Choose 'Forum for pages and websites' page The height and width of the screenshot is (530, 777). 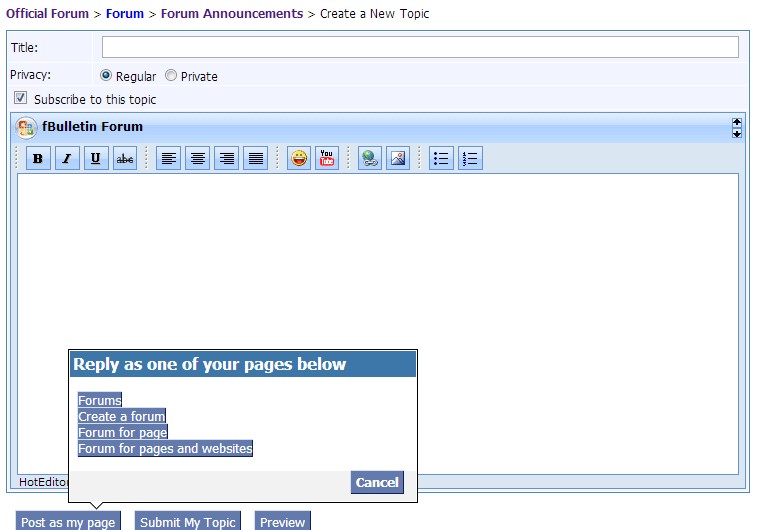[x=165, y=449]
